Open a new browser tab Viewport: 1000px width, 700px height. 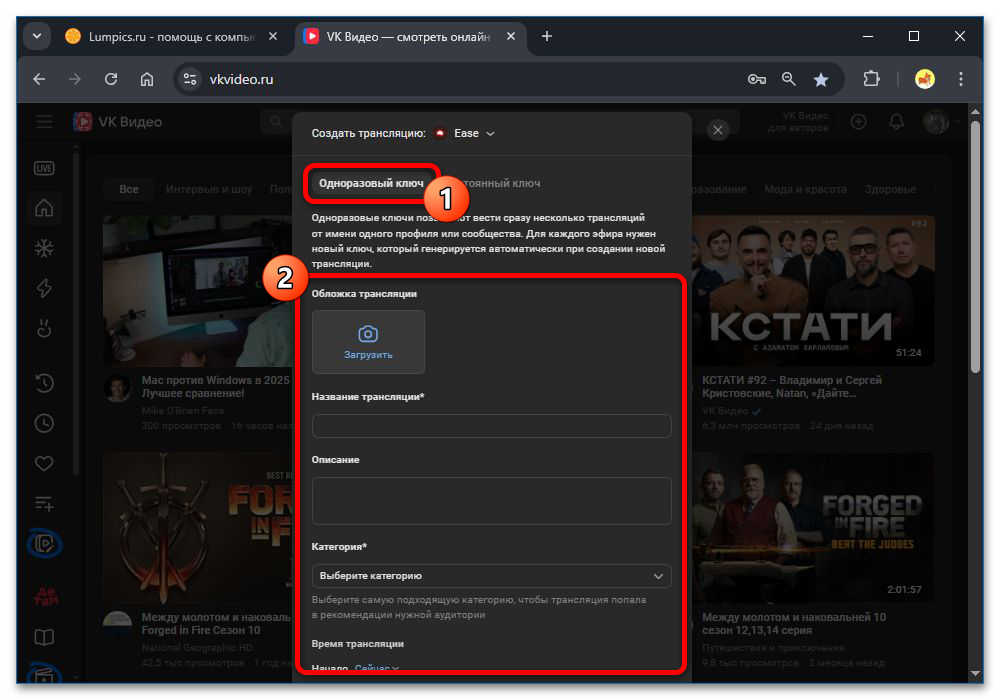point(547,36)
